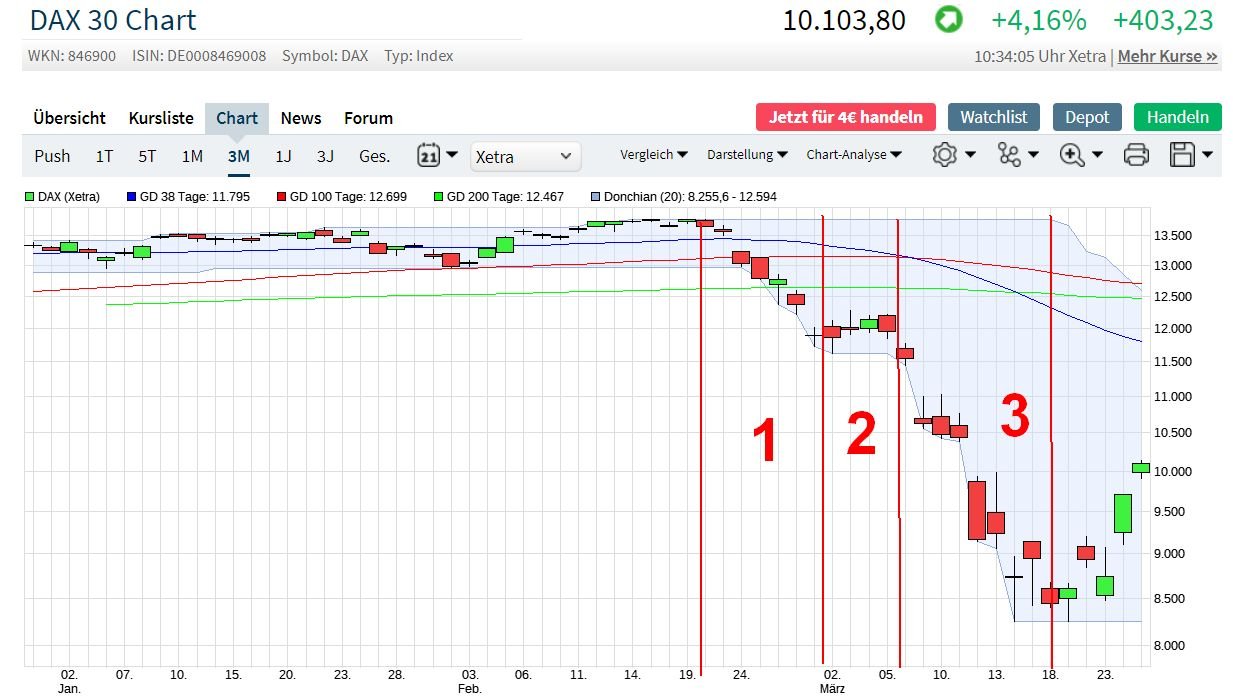Open the Forum tab
This screenshot has height=699, width=1233.
pos(368,118)
